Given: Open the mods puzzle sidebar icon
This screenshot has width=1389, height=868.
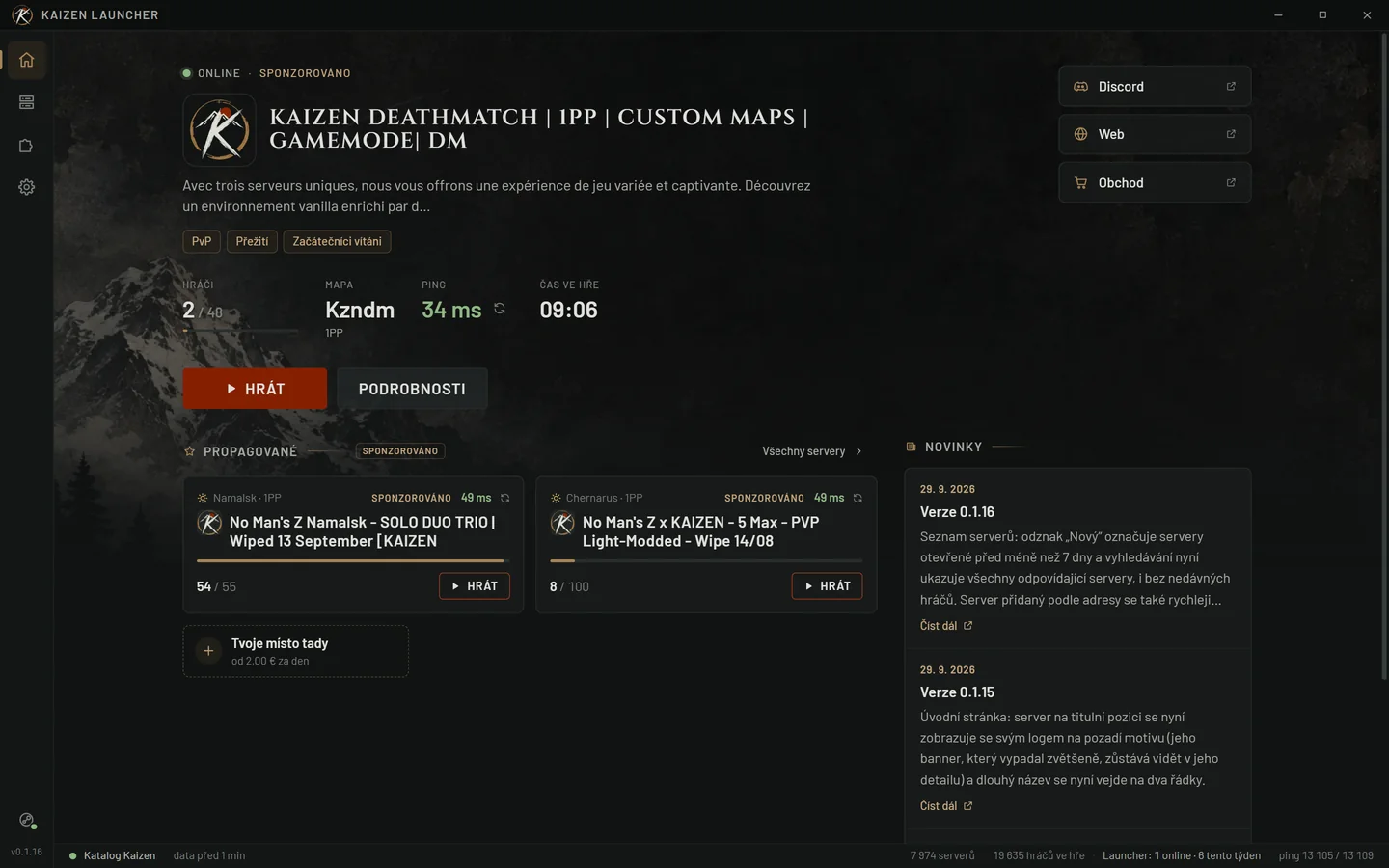Looking at the screenshot, I should [26, 146].
